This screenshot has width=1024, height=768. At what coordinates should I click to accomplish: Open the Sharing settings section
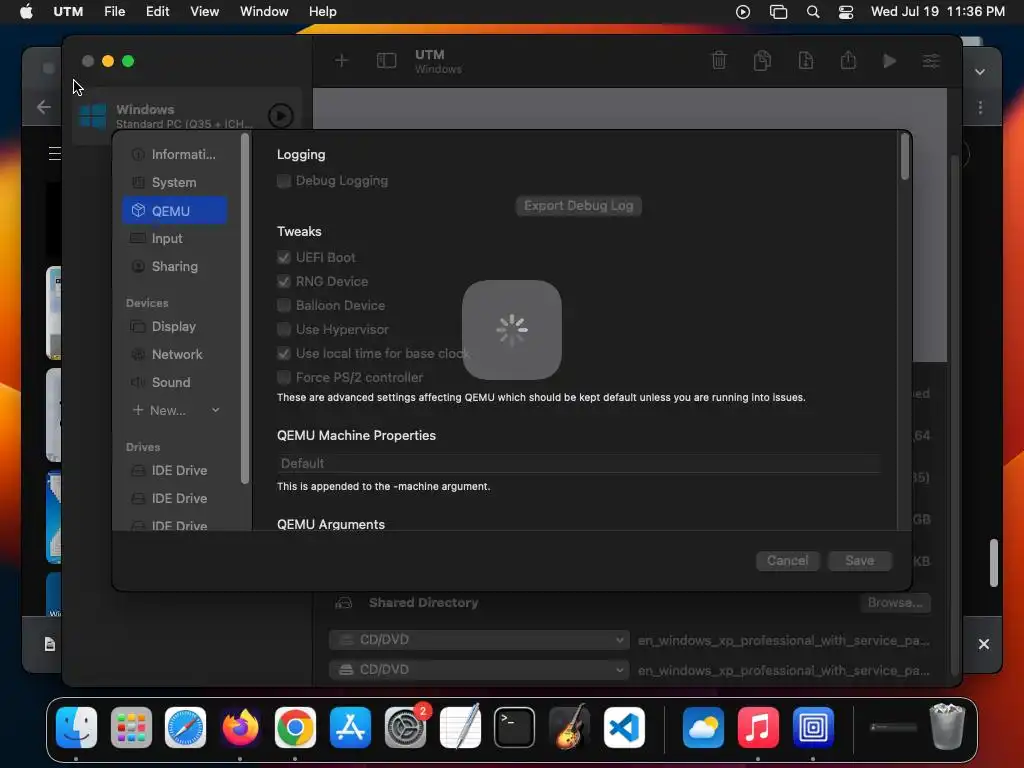pos(174,266)
